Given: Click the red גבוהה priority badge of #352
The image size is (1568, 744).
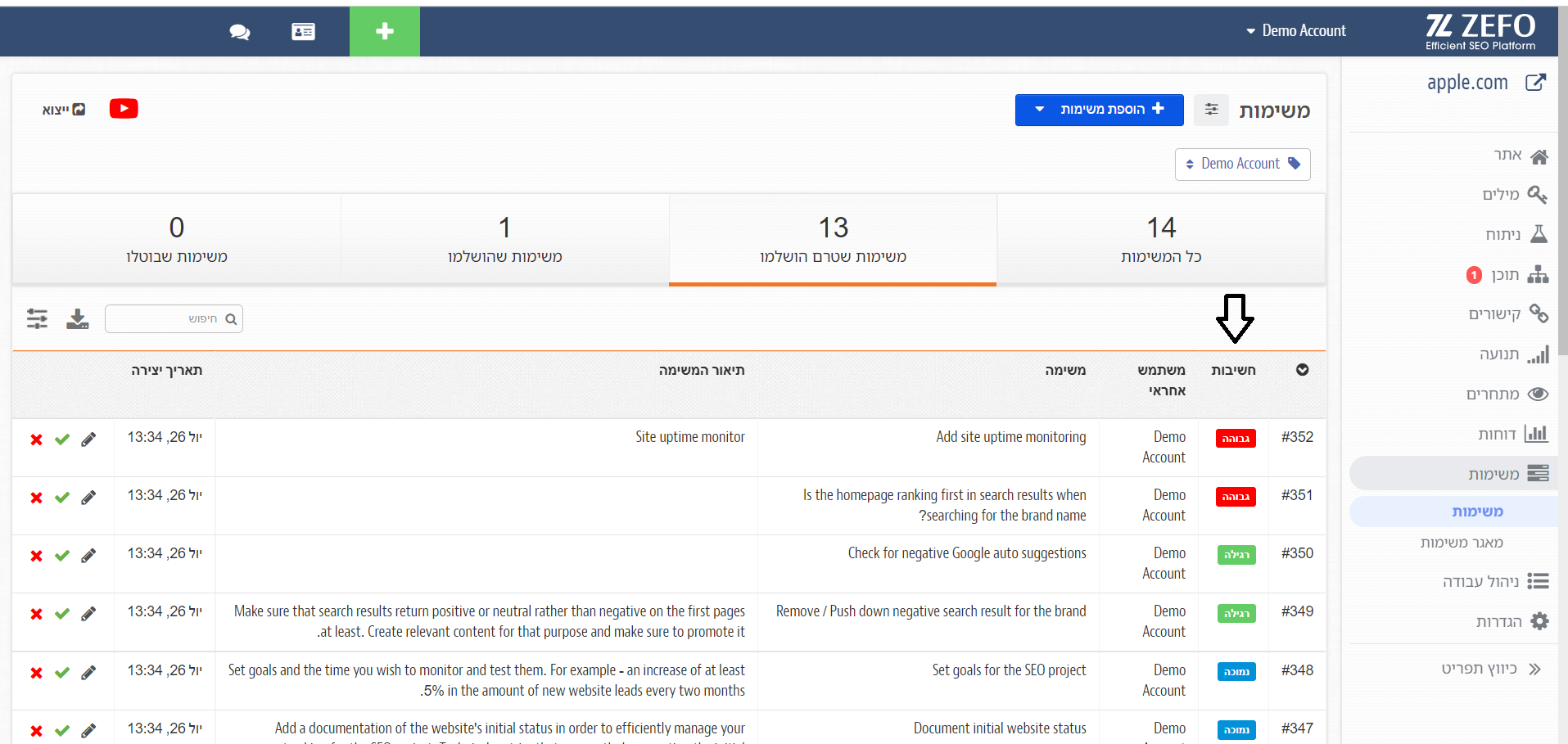Looking at the screenshot, I should click(x=1236, y=439).
